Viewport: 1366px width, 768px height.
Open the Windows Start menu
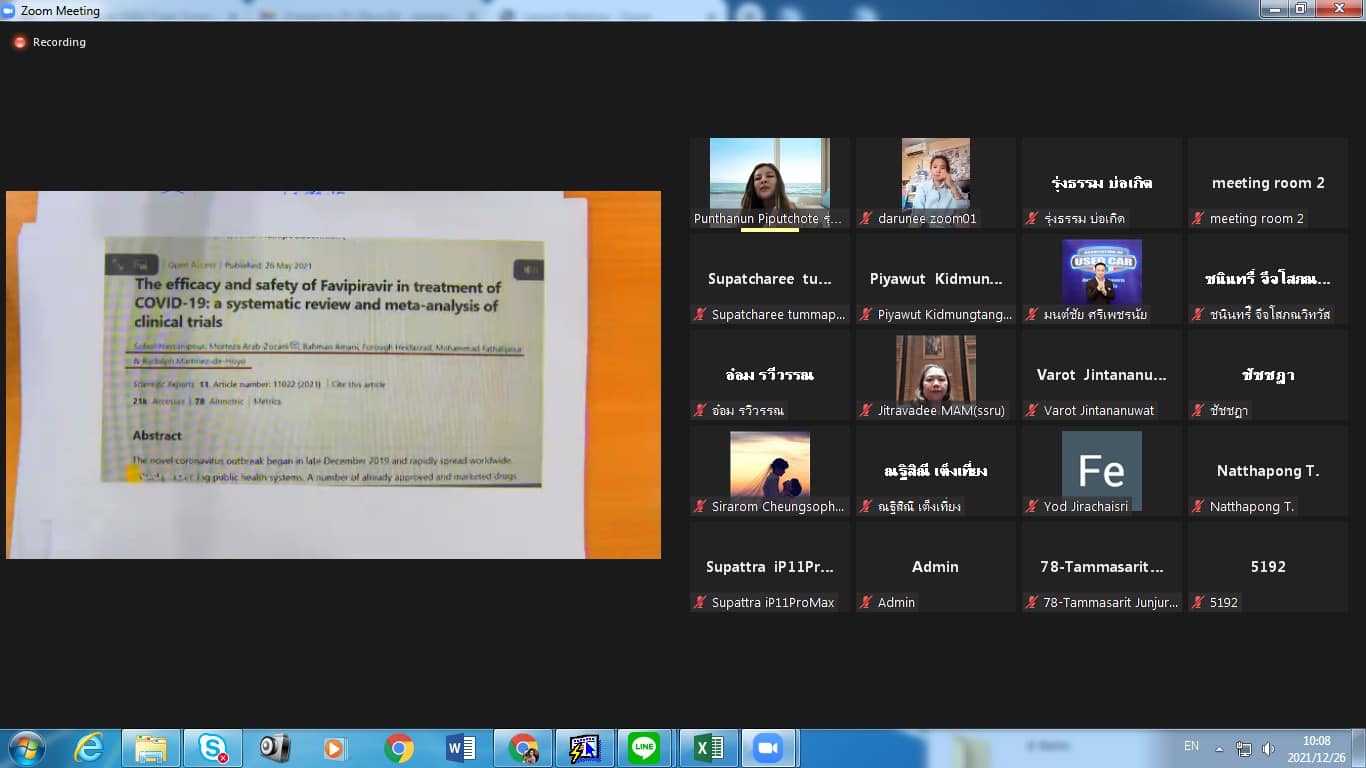coord(26,748)
